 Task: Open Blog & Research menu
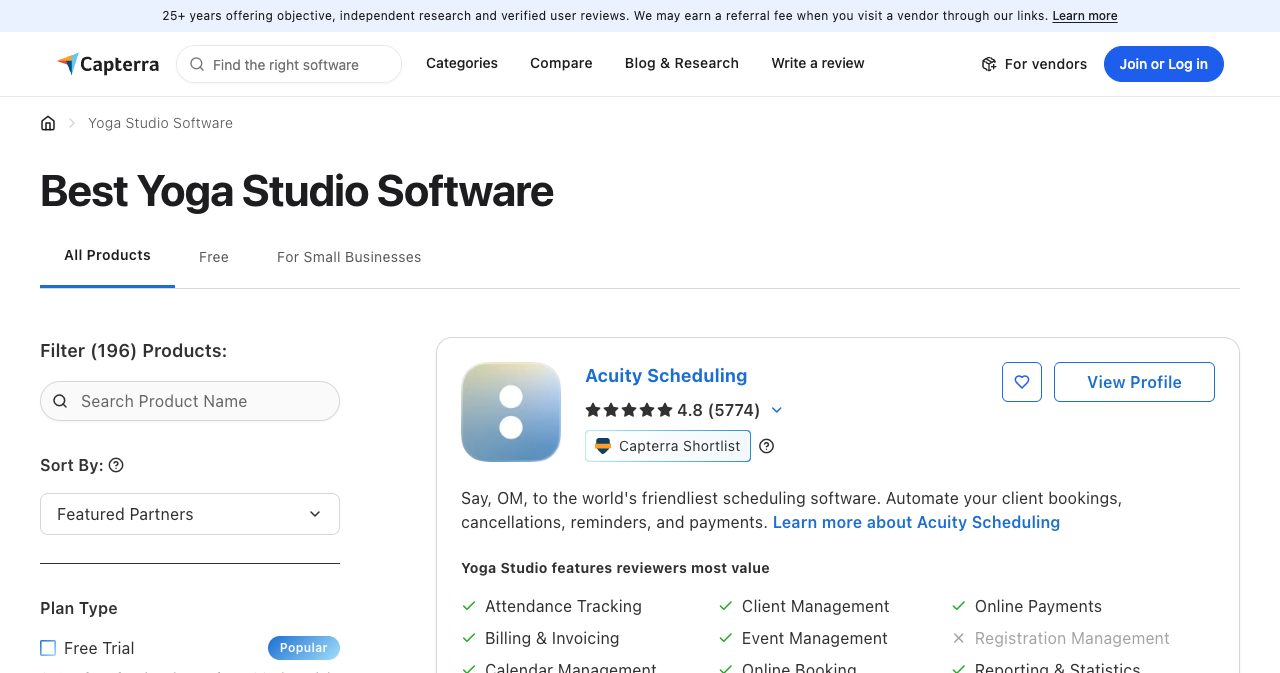click(x=682, y=63)
